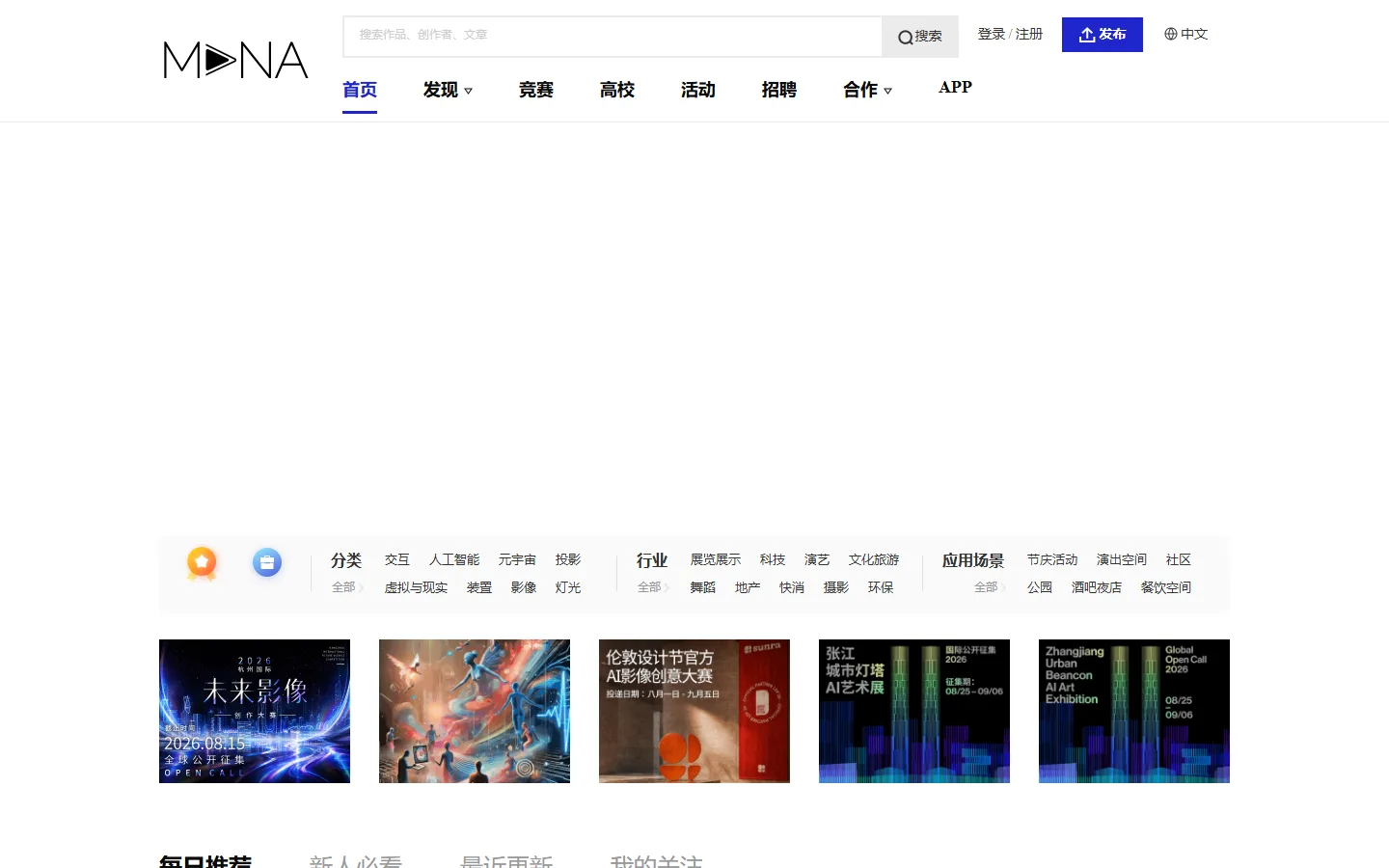Image resolution: width=1389 pixels, height=868 pixels.
Task: Open the 注册 register link
Action: click(x=1029, y=34)
